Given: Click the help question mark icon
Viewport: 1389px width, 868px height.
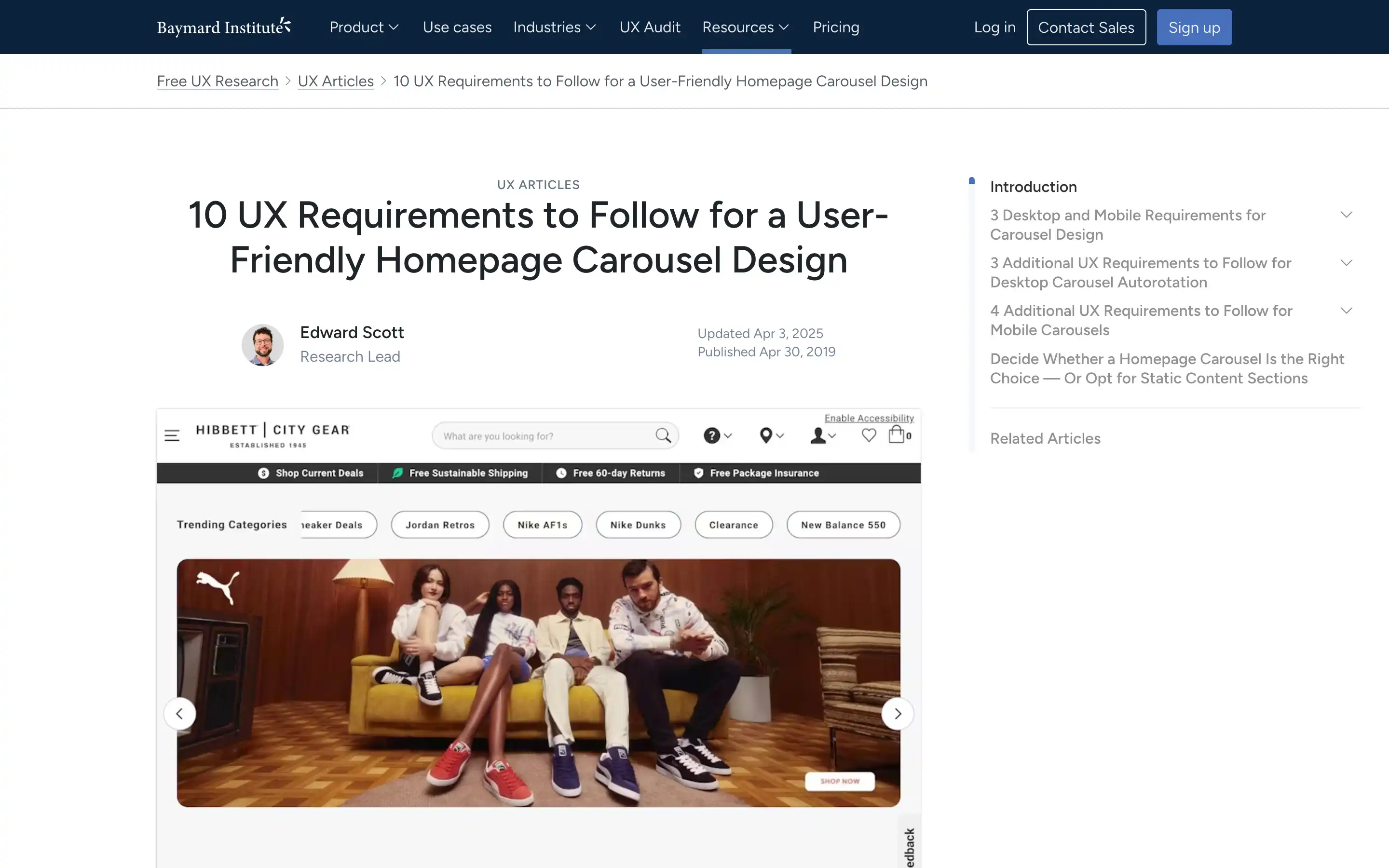Looking at the screenshot, I should coord(712,436).
